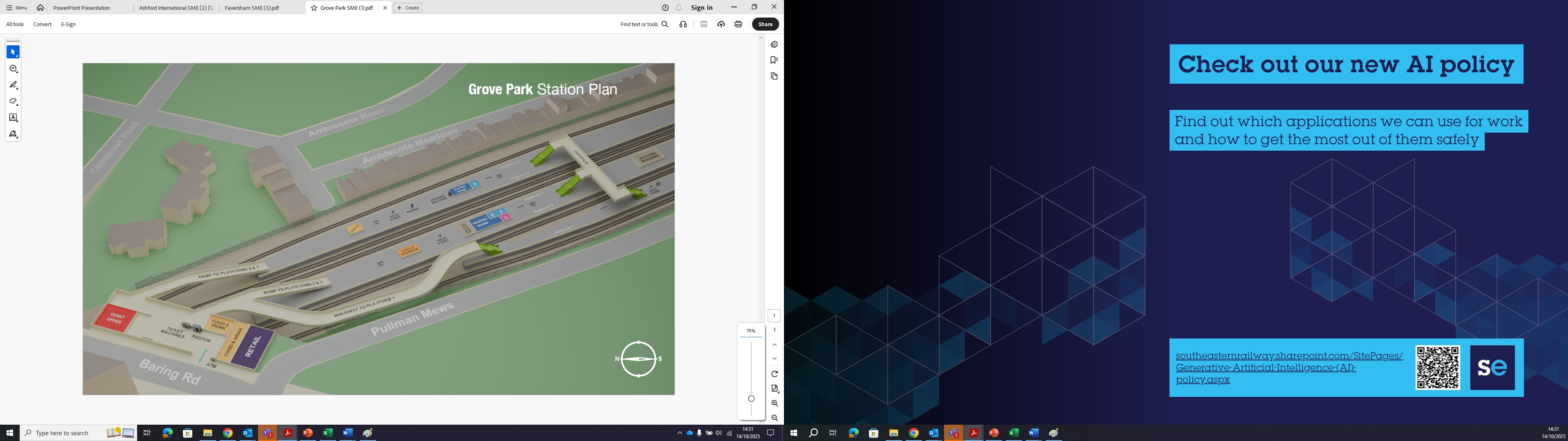This screenshot has width=1568, height=441.
Task: Click the zoom in magnifier button
Action: pos(774,403)
